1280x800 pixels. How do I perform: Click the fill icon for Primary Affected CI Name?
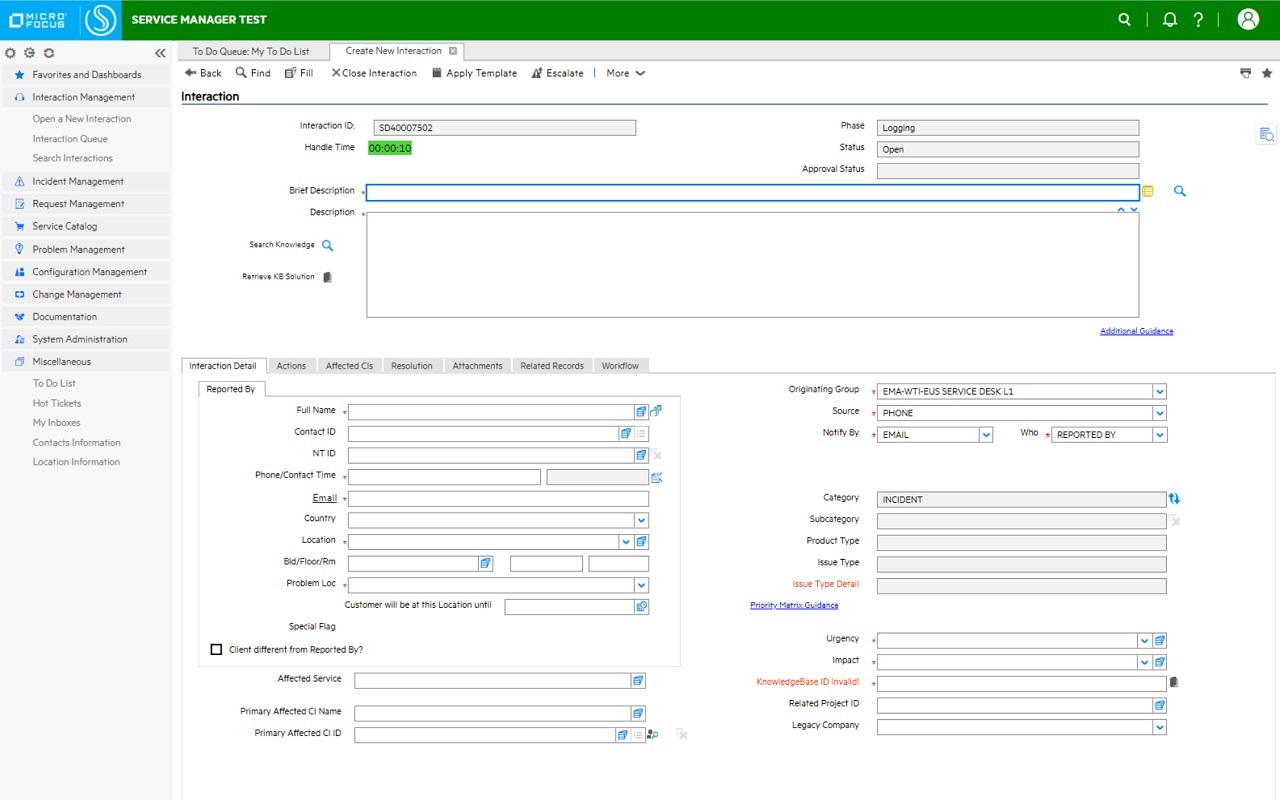(638, 714)
